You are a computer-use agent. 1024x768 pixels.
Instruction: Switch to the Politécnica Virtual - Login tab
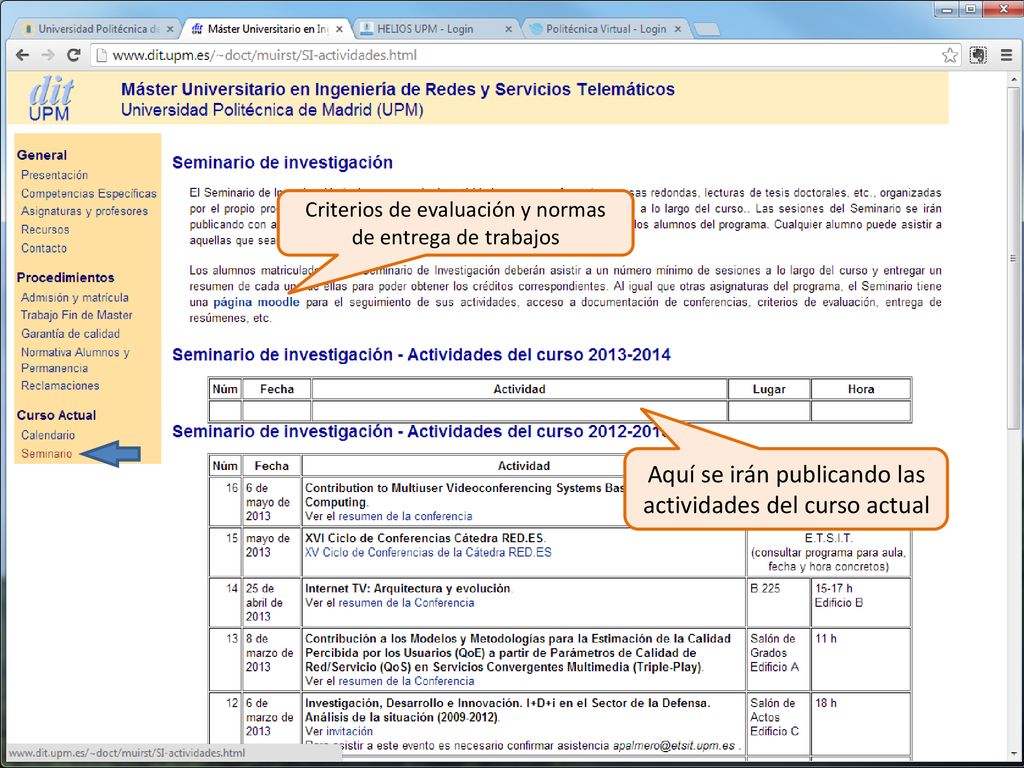[605, 29]
